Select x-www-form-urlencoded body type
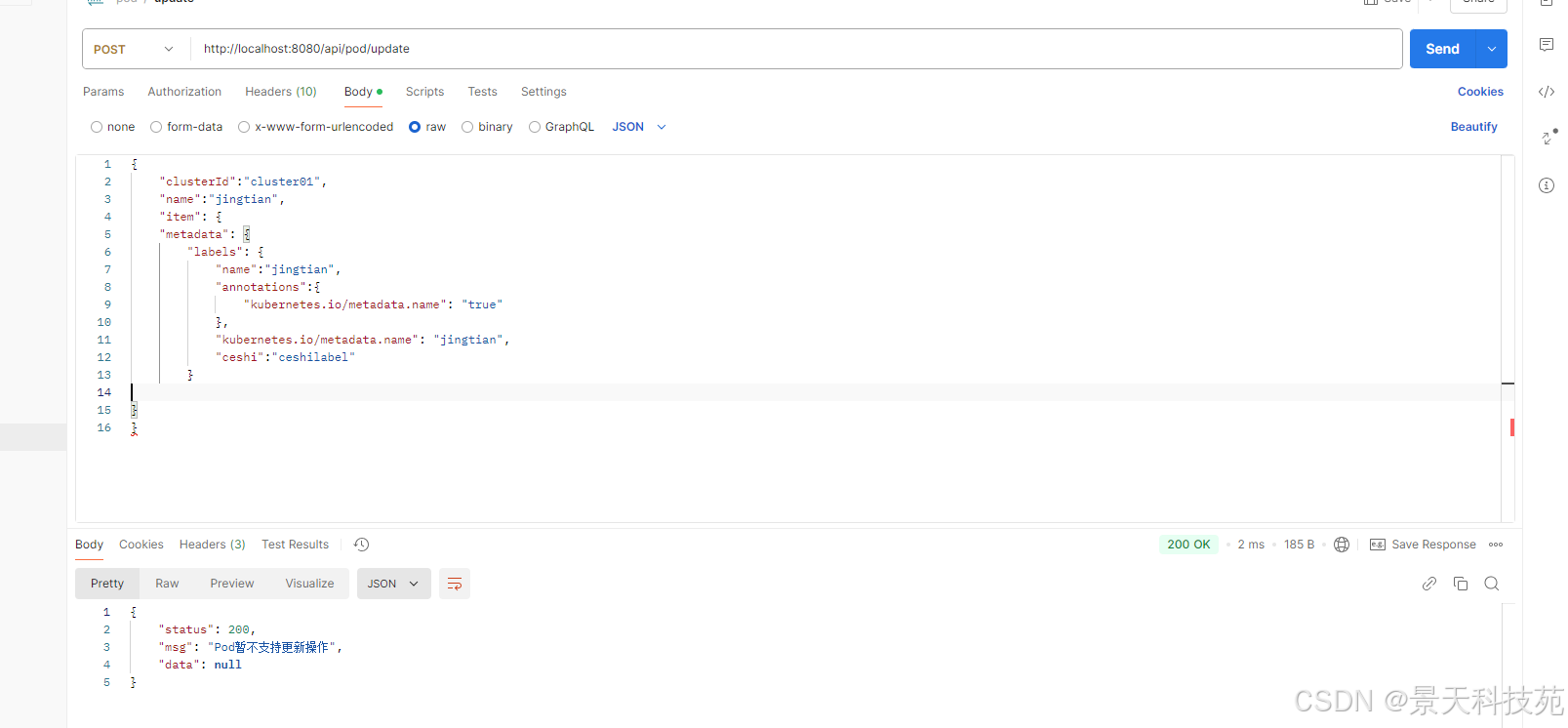 click(244, 127)
